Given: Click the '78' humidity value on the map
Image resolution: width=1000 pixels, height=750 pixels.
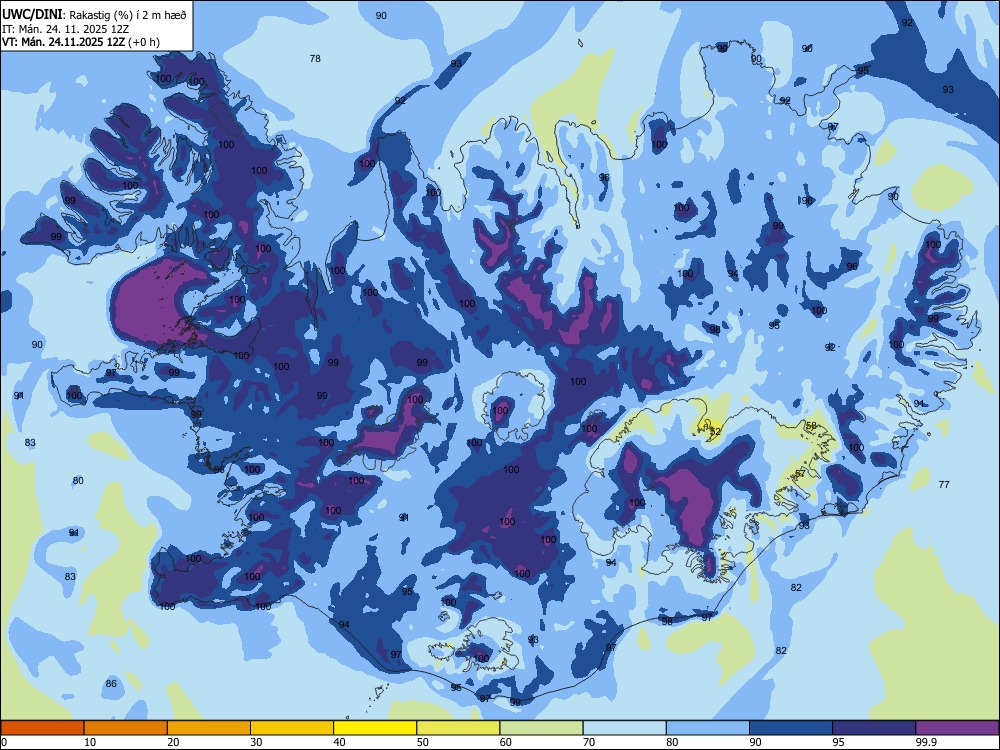Looking at the screenshot, I should (315, 59).
